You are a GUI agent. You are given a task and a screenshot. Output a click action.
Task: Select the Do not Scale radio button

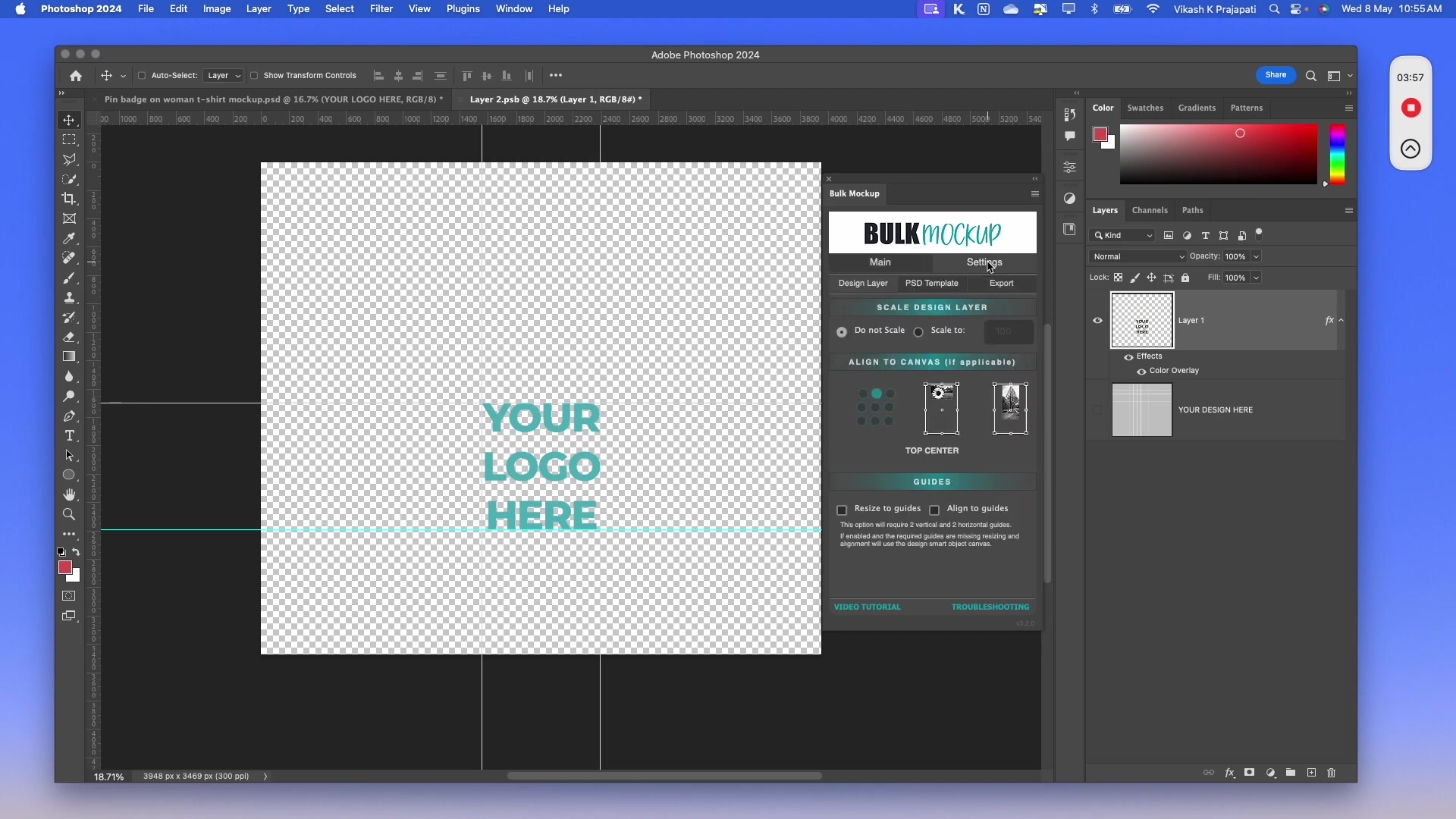(x=842, y=331)
